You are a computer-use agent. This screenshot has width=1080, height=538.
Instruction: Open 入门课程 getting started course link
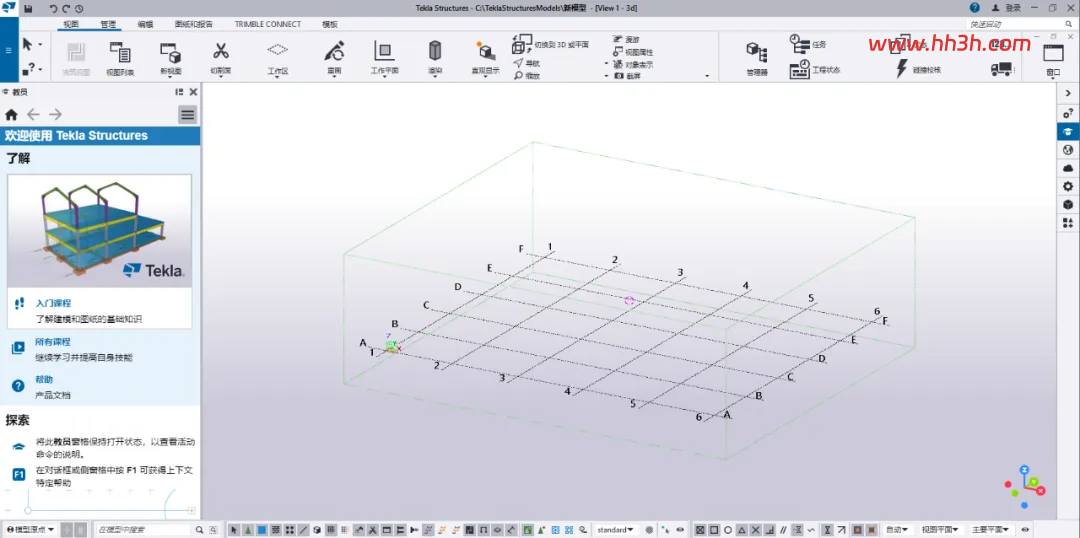[x=53, y=302]
